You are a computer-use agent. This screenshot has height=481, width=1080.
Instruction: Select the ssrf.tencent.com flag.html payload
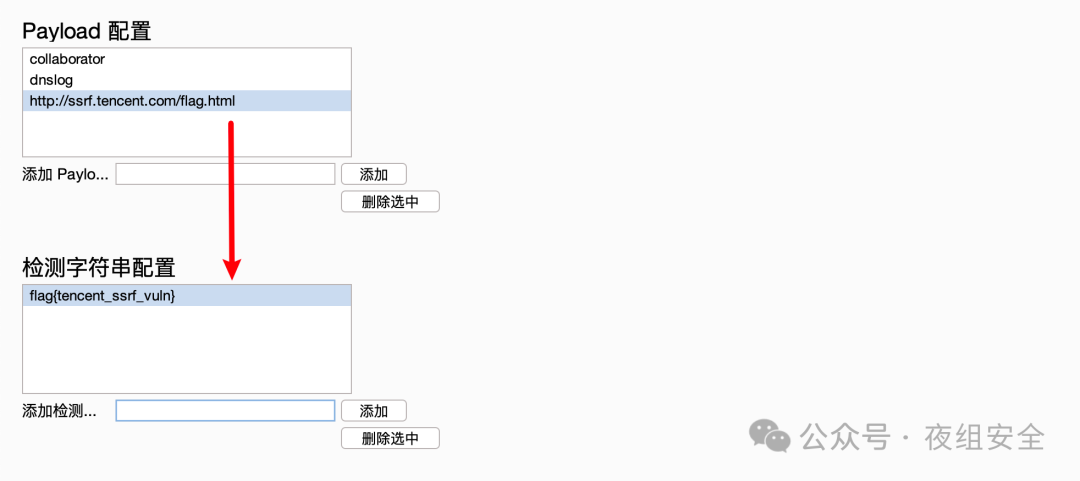(x=132, y=100)
